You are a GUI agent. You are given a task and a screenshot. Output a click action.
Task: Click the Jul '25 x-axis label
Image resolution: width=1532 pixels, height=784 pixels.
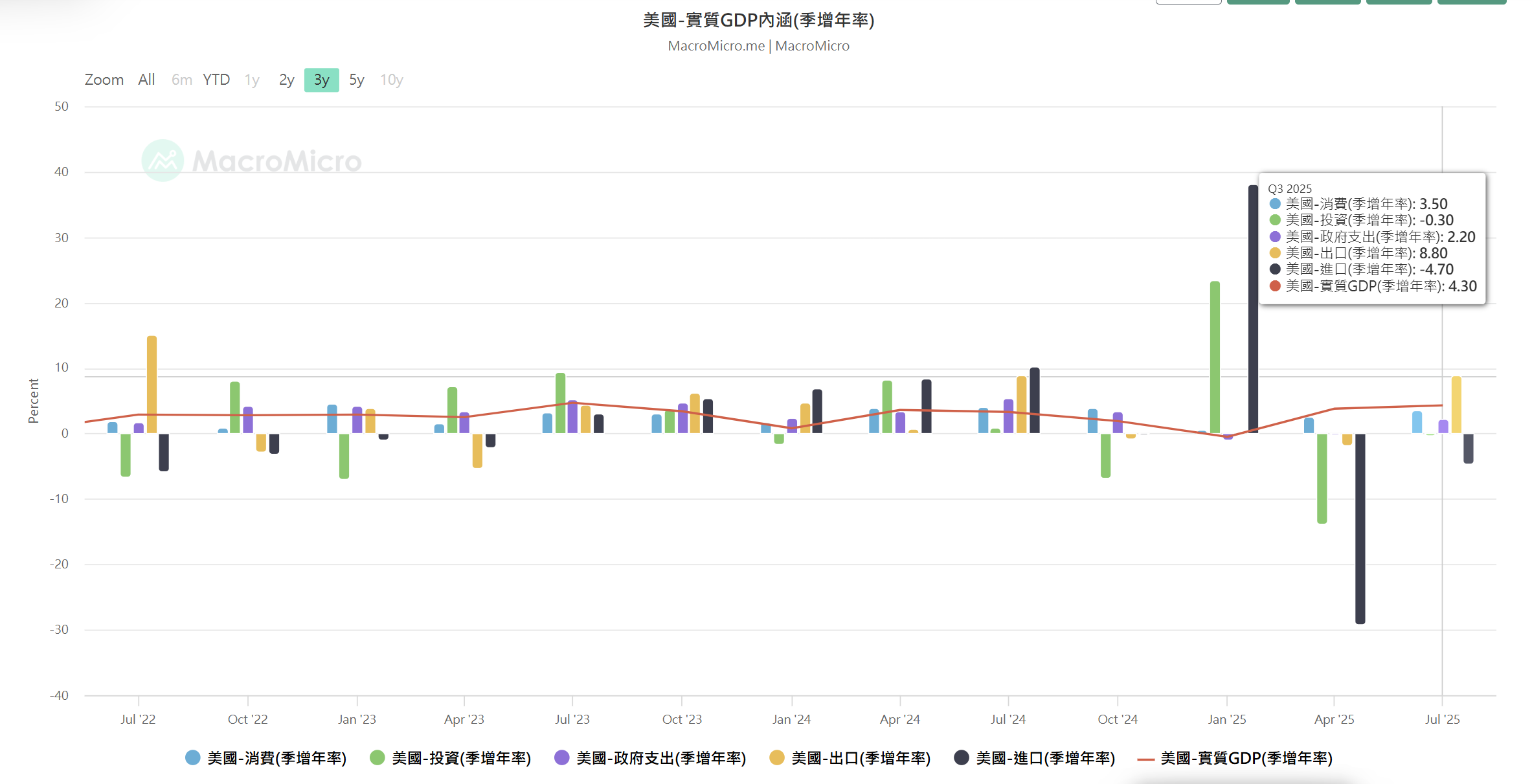pos(1442,719)
